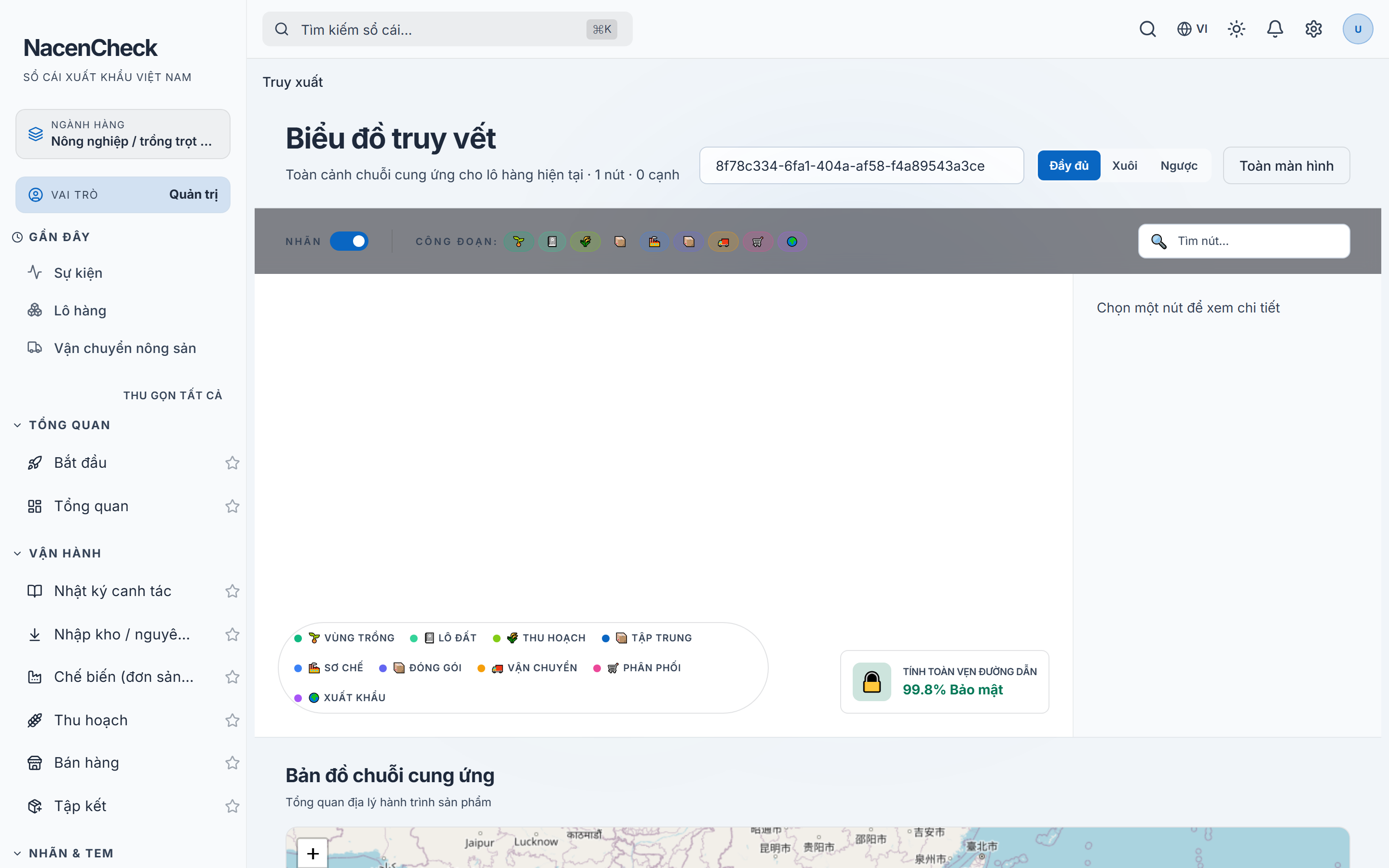Viewport: 1389px width, 868px height.
Task: Select the Ngược direction tab
Action: click(x=1179, y=165)
